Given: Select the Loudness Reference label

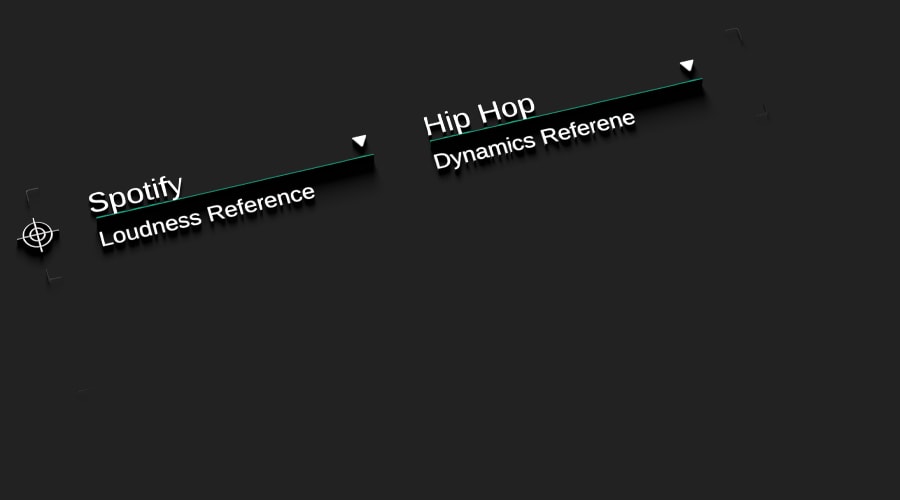Looking at the screenshot, I should pyautogui.click(x=207, y=216).
